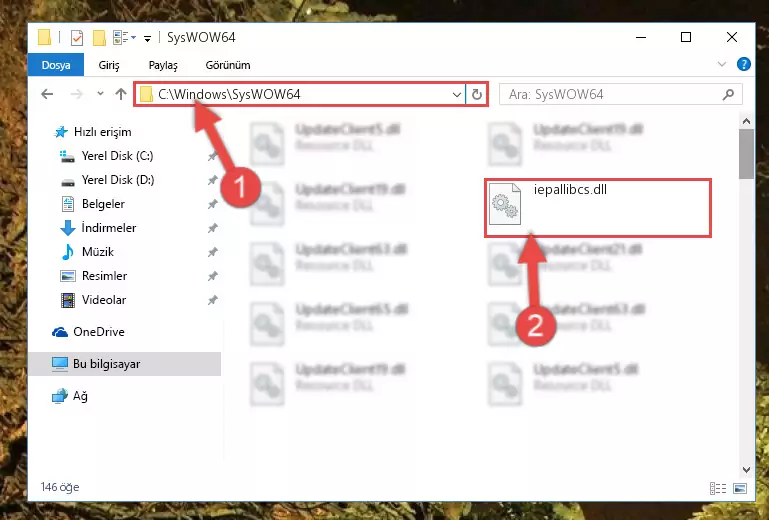Click the OneDrive cloud icon

(x=60, y=332)
